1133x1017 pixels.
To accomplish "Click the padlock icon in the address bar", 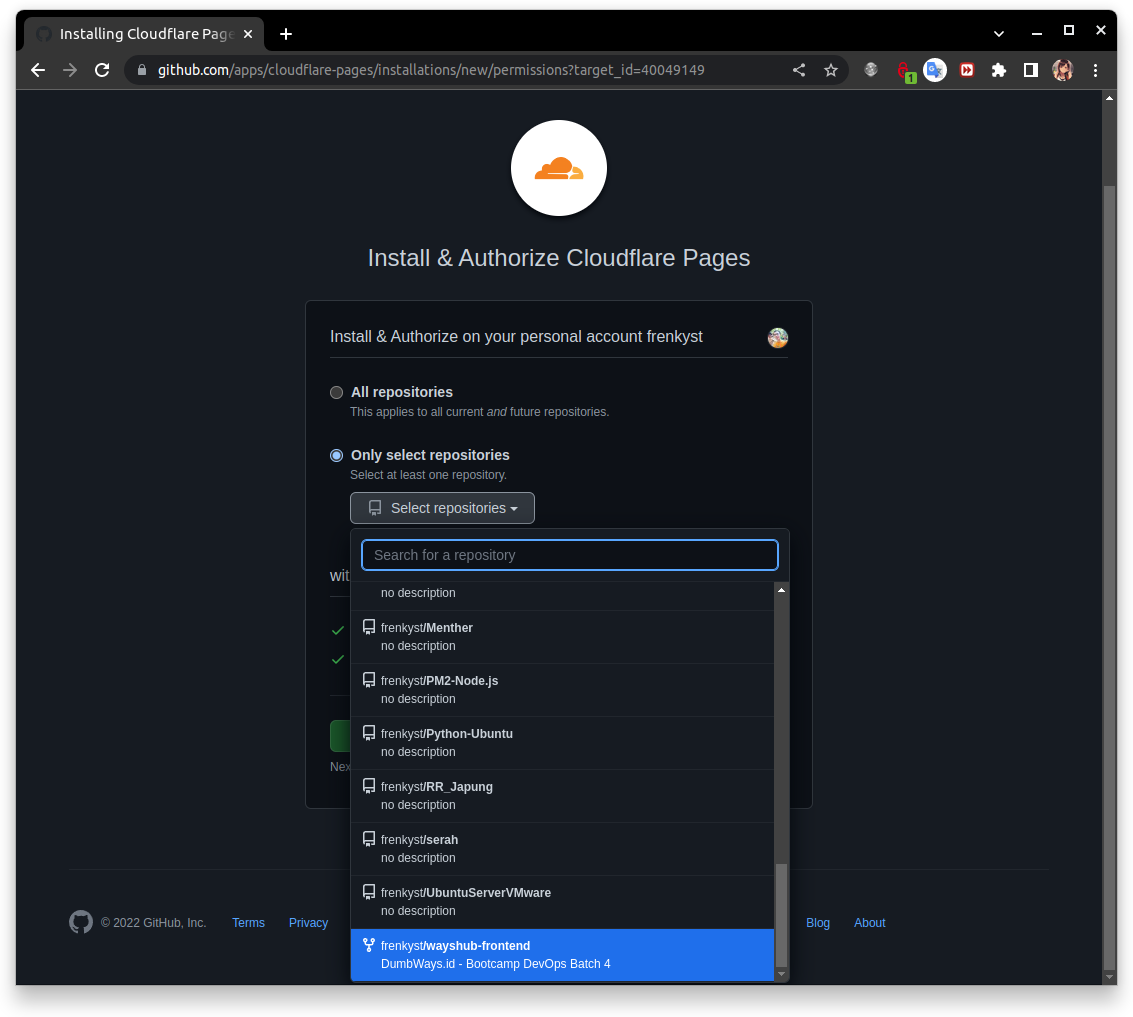I will (x=142, y=70).
